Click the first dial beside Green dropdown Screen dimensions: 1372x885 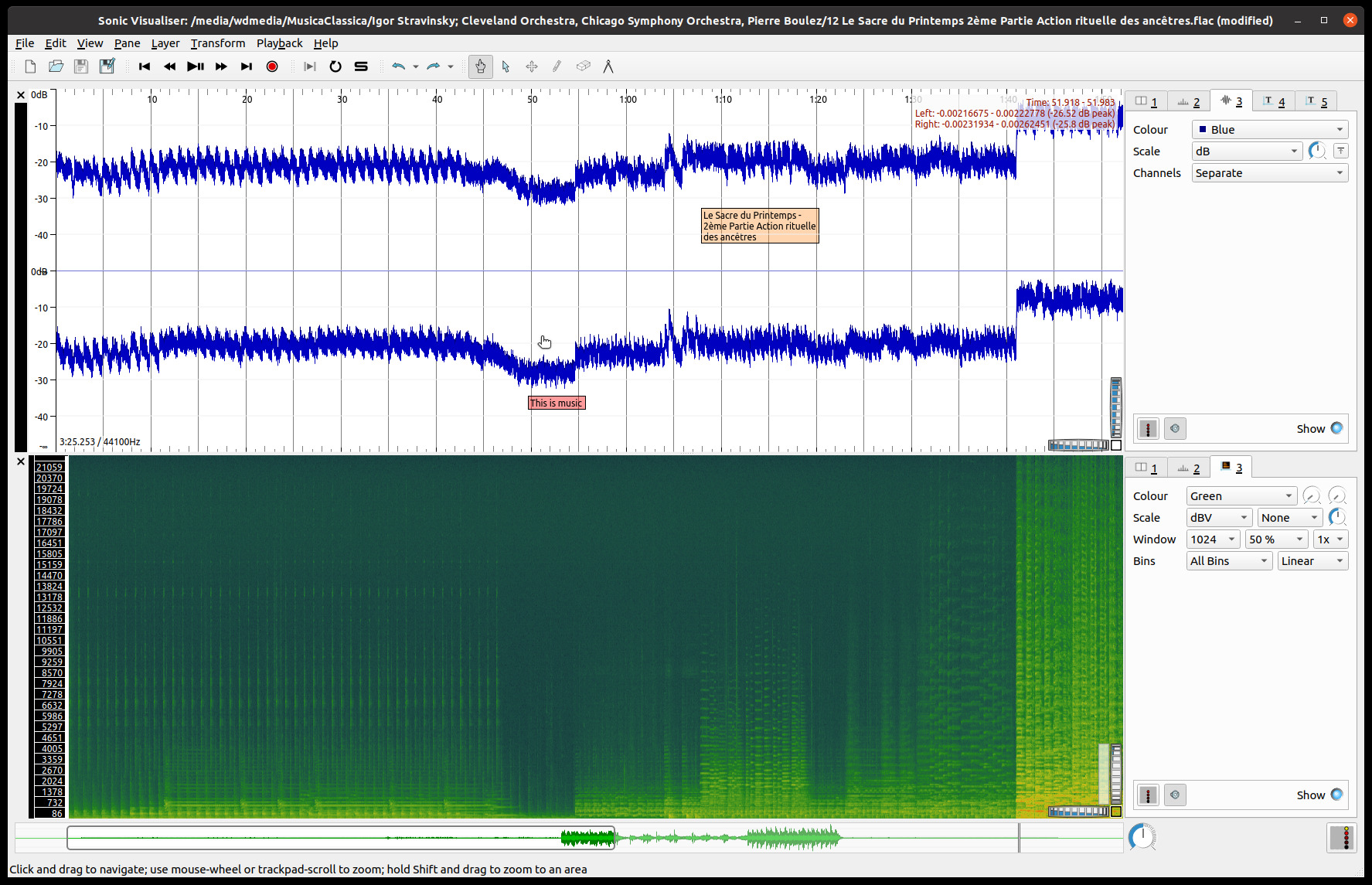click(1312, 495)
